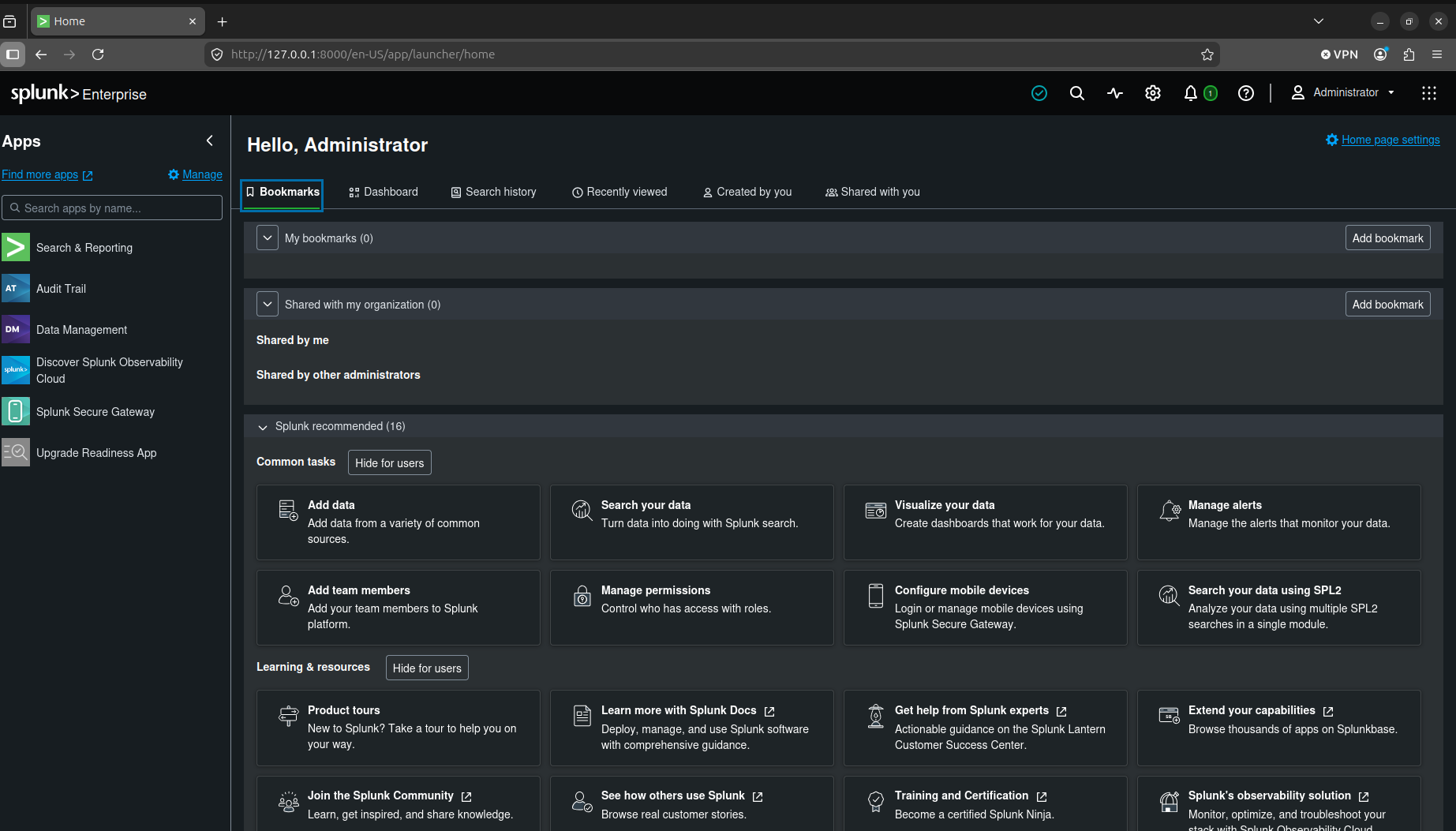1456x831 pixels.
Task: Click the Add data card icon
Action: tap(288, 511)
